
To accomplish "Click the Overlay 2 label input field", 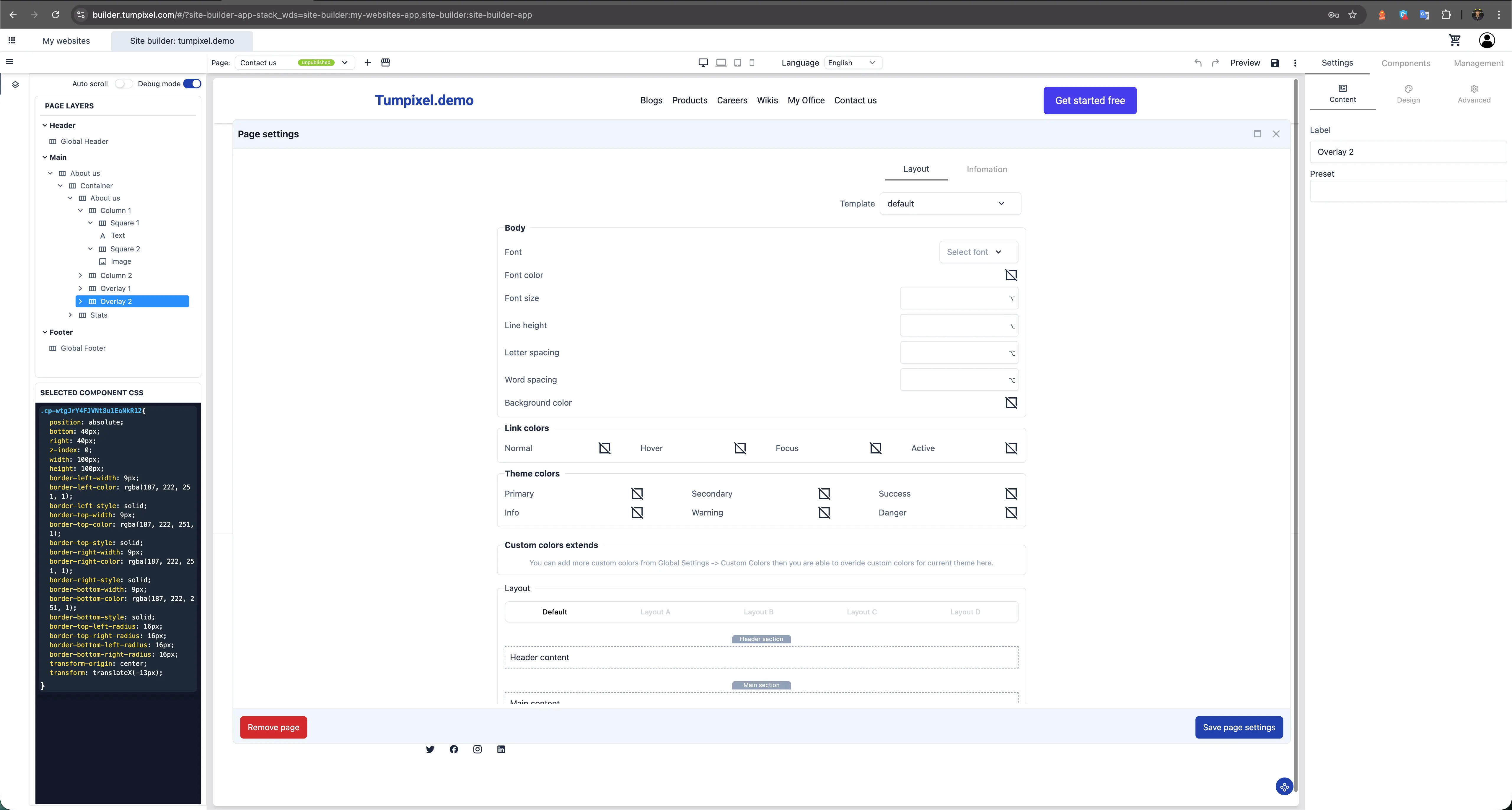I will point(1408,152).
